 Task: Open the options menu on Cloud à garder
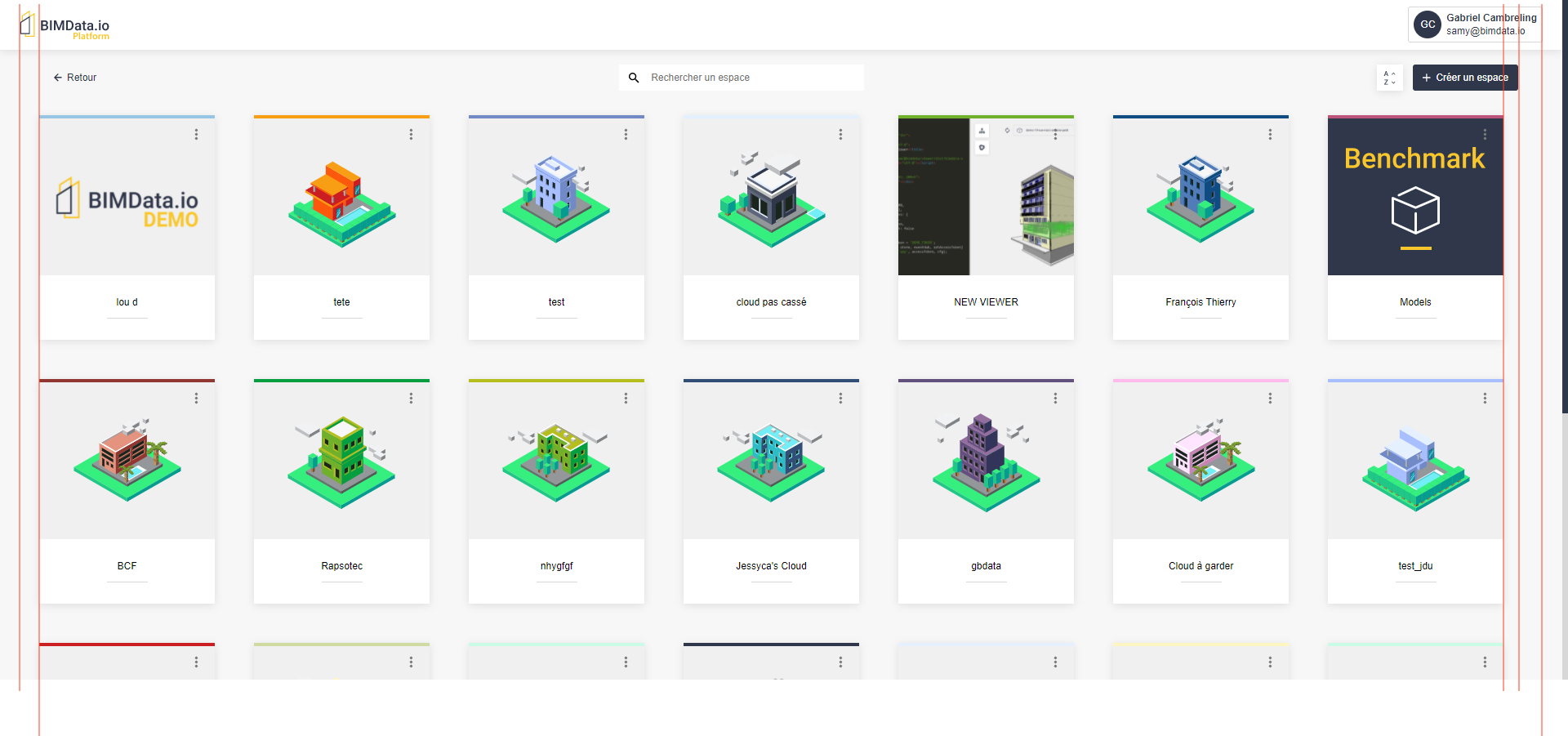[1270, 398]
